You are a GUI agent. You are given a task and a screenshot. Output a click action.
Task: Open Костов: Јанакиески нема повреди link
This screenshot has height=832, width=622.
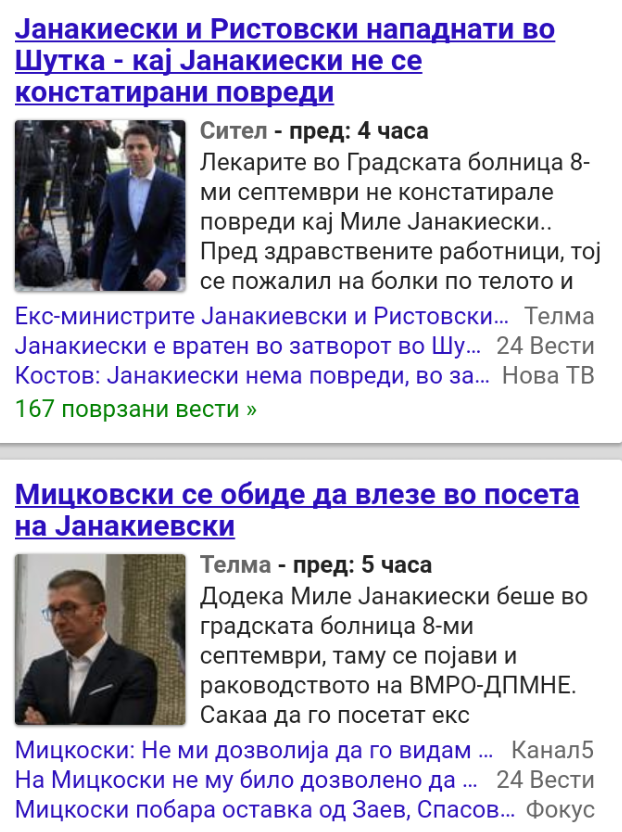[252, 376]
